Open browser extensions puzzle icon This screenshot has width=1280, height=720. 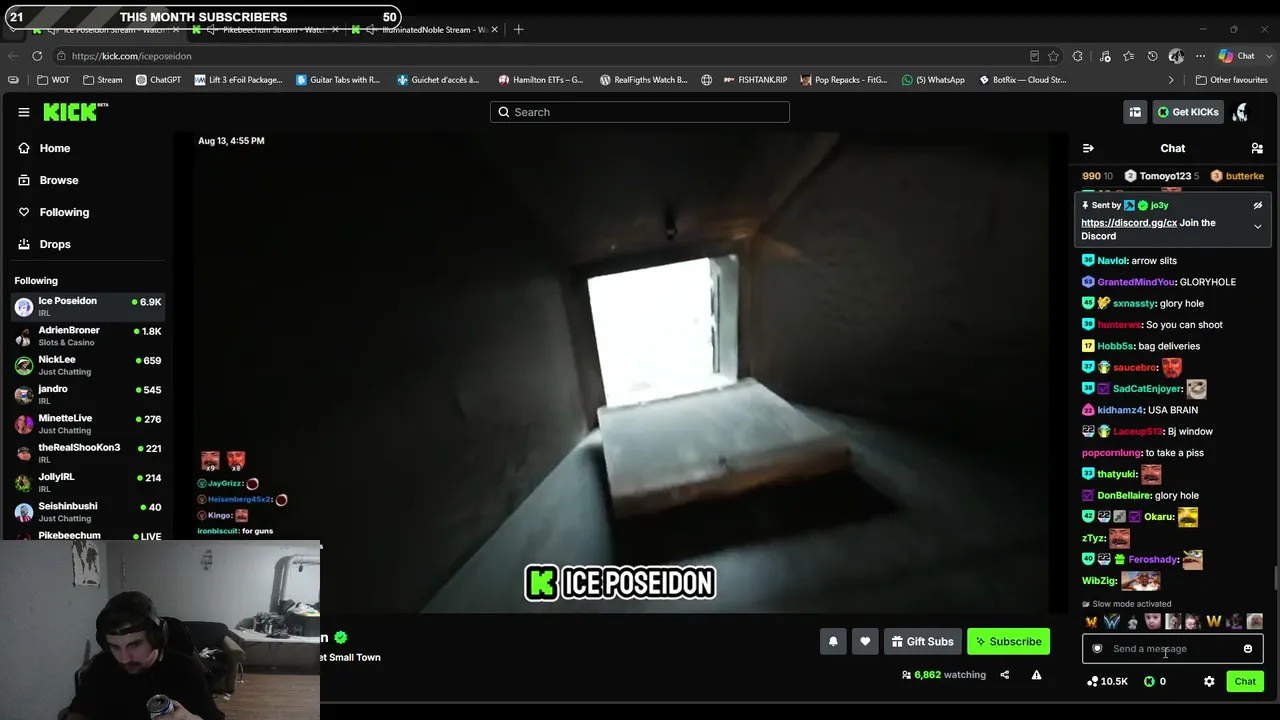point(1078,56)
